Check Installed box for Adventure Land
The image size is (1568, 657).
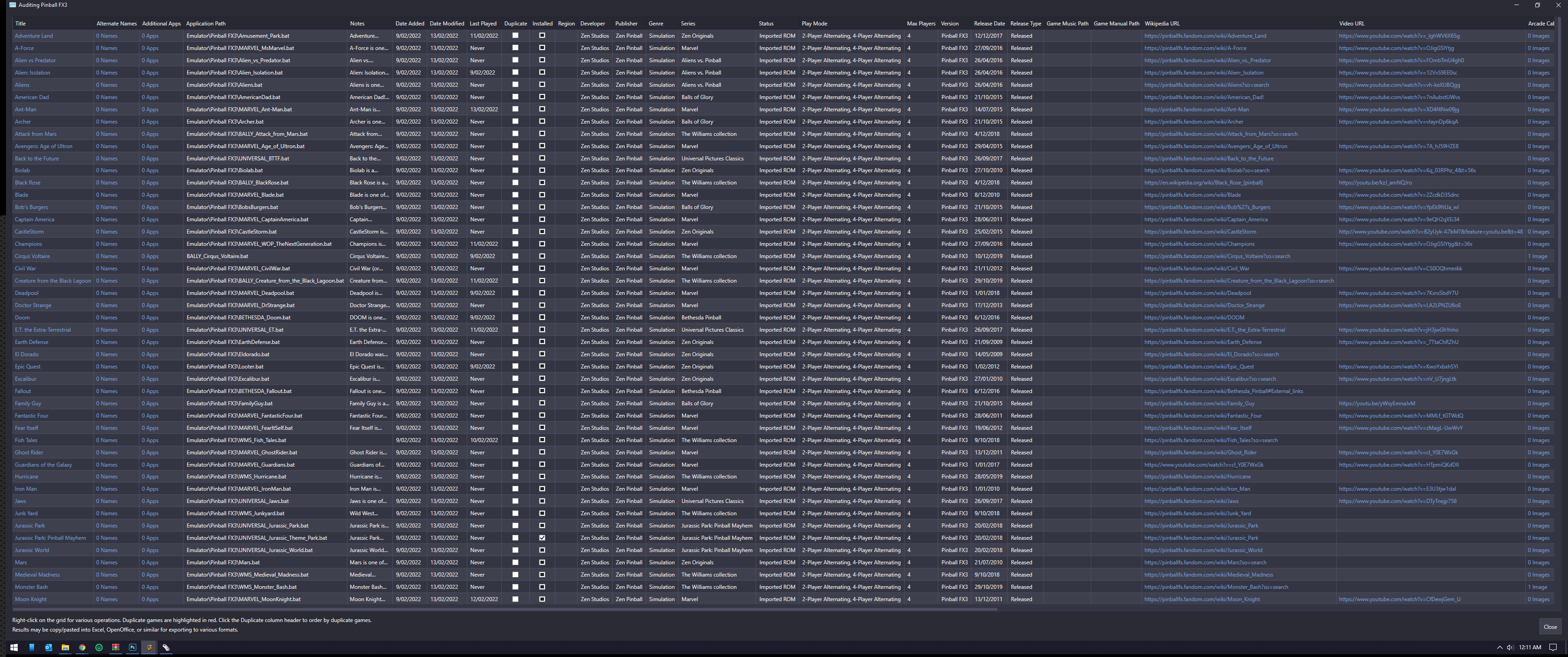542,35
